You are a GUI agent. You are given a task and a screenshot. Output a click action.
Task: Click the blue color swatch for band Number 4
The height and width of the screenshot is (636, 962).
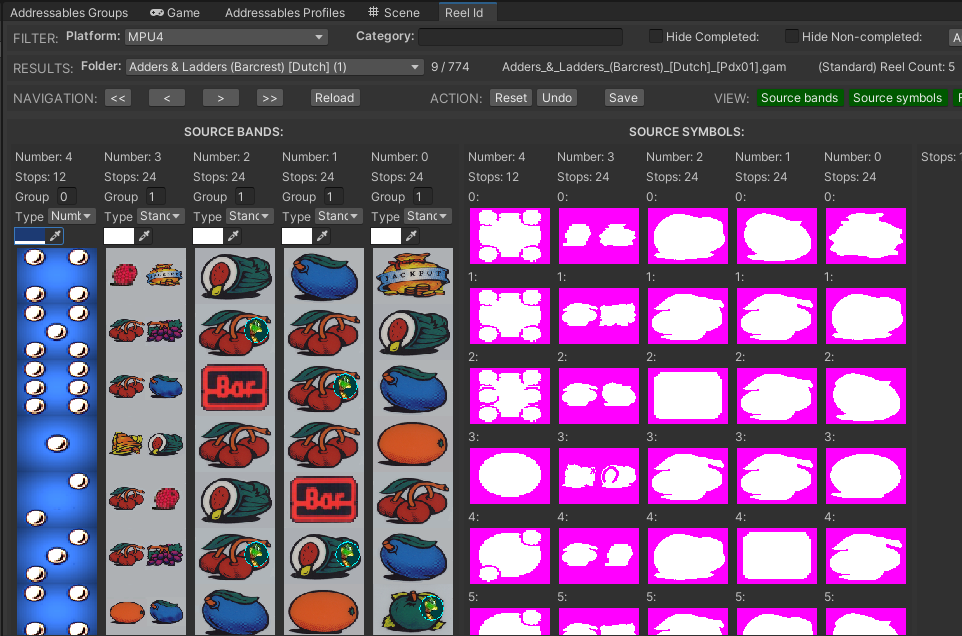[30, 236]
